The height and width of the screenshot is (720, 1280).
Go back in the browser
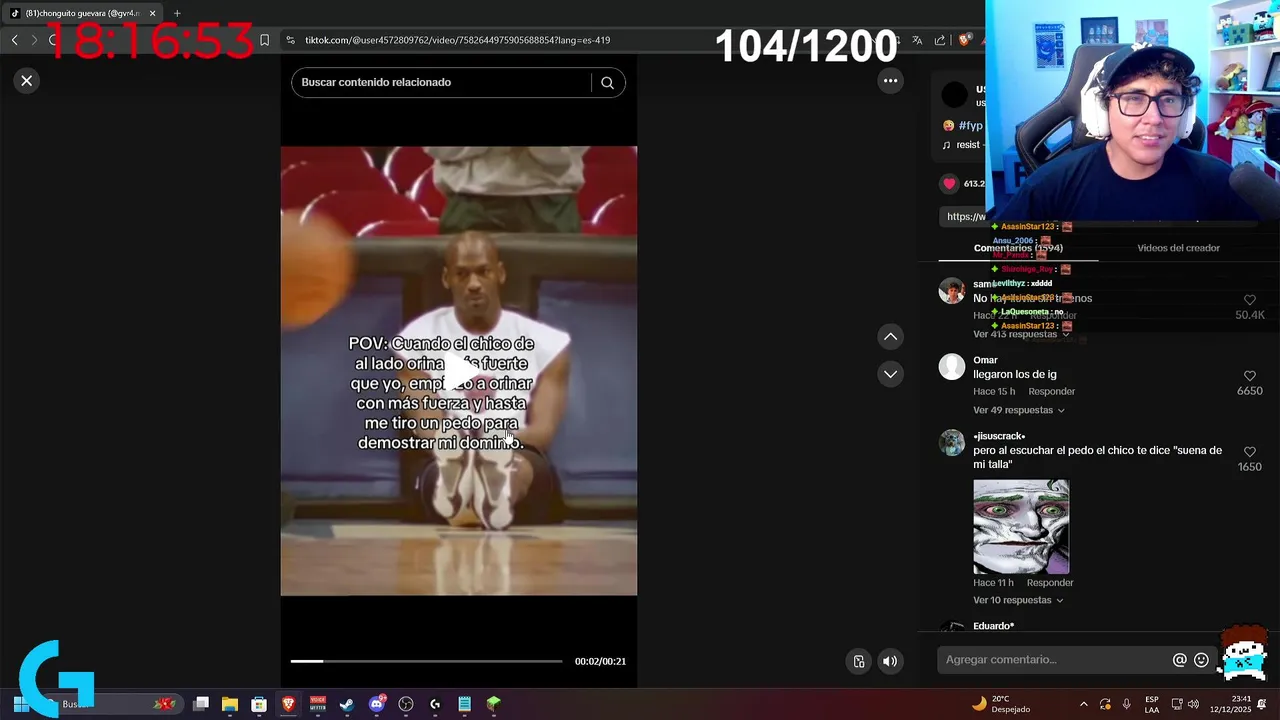pos(14,40)
